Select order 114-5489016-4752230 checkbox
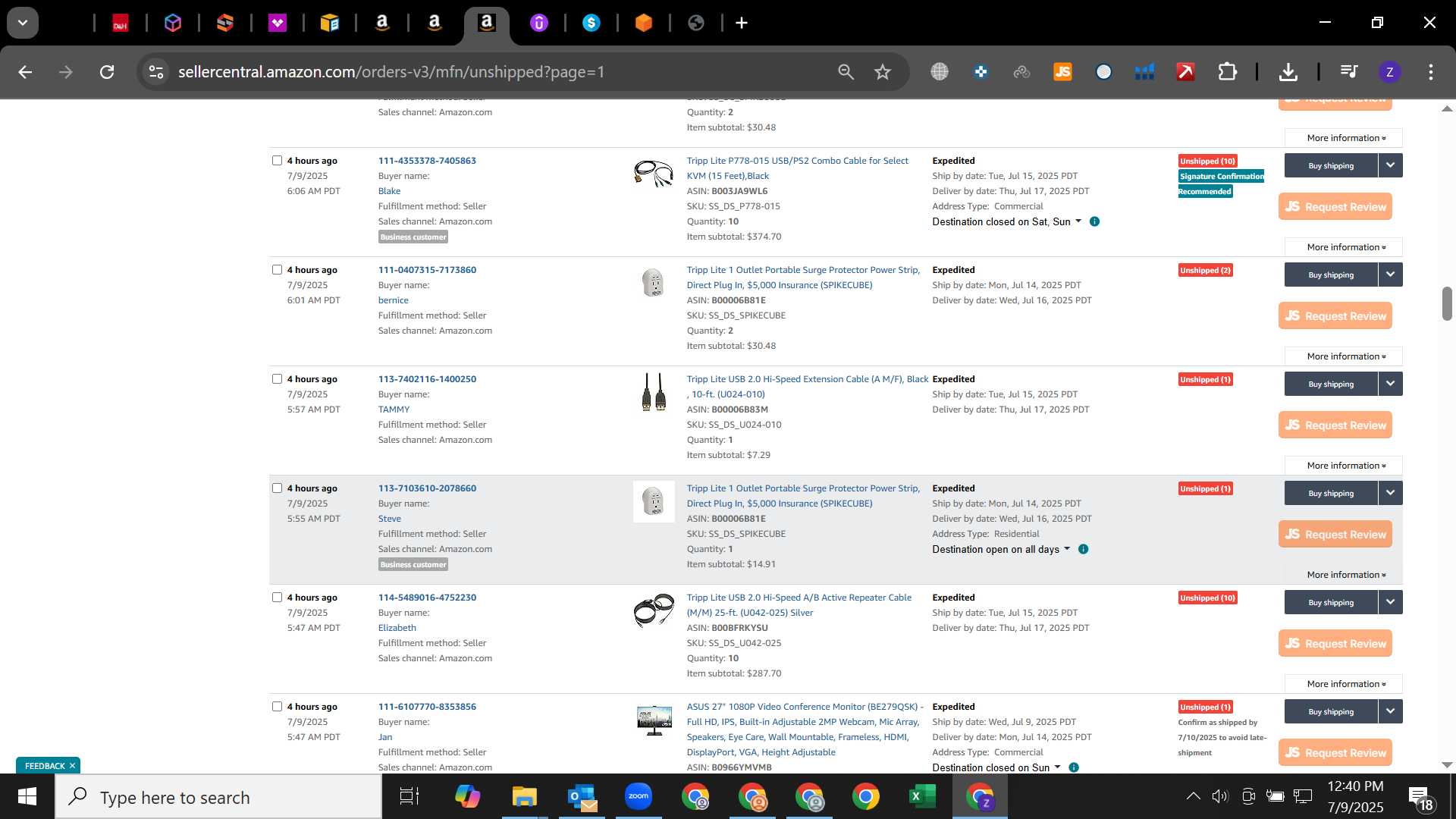 [x=277, y=598]
